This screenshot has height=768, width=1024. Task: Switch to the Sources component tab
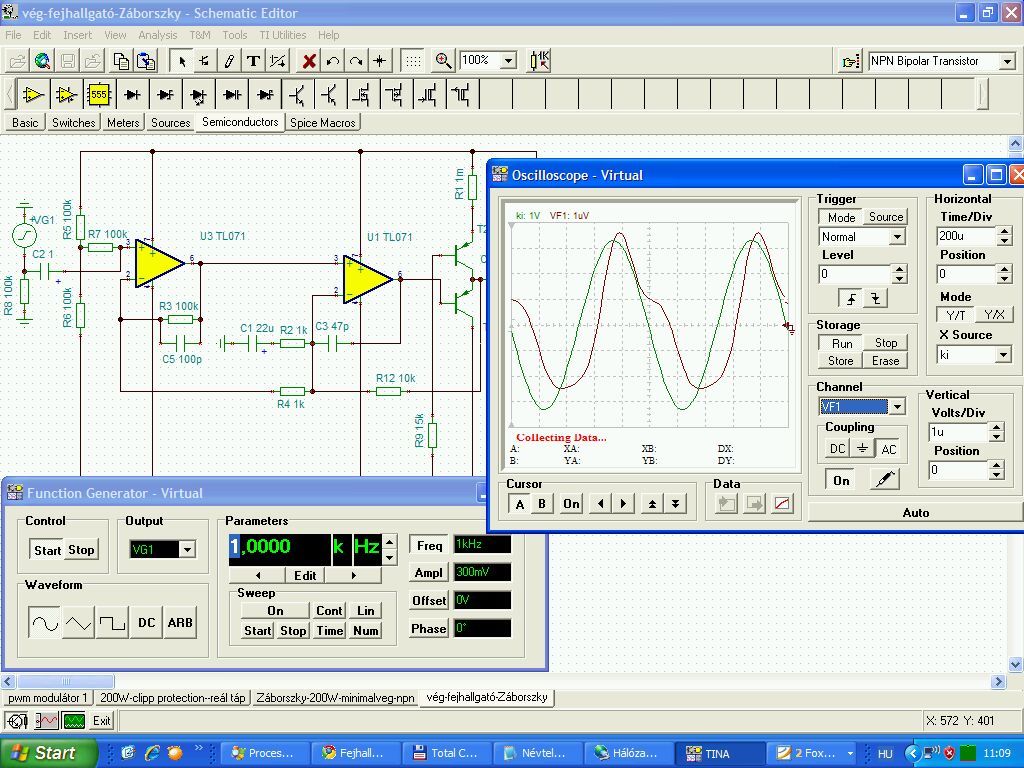coord(170,123)
